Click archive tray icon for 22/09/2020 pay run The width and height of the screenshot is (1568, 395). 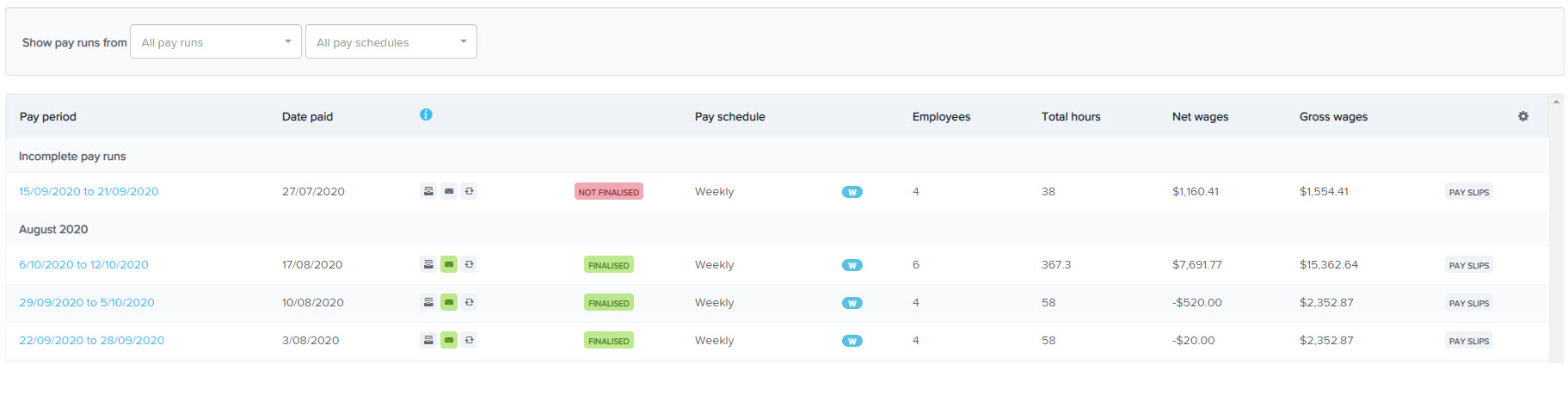pos(428,340)
